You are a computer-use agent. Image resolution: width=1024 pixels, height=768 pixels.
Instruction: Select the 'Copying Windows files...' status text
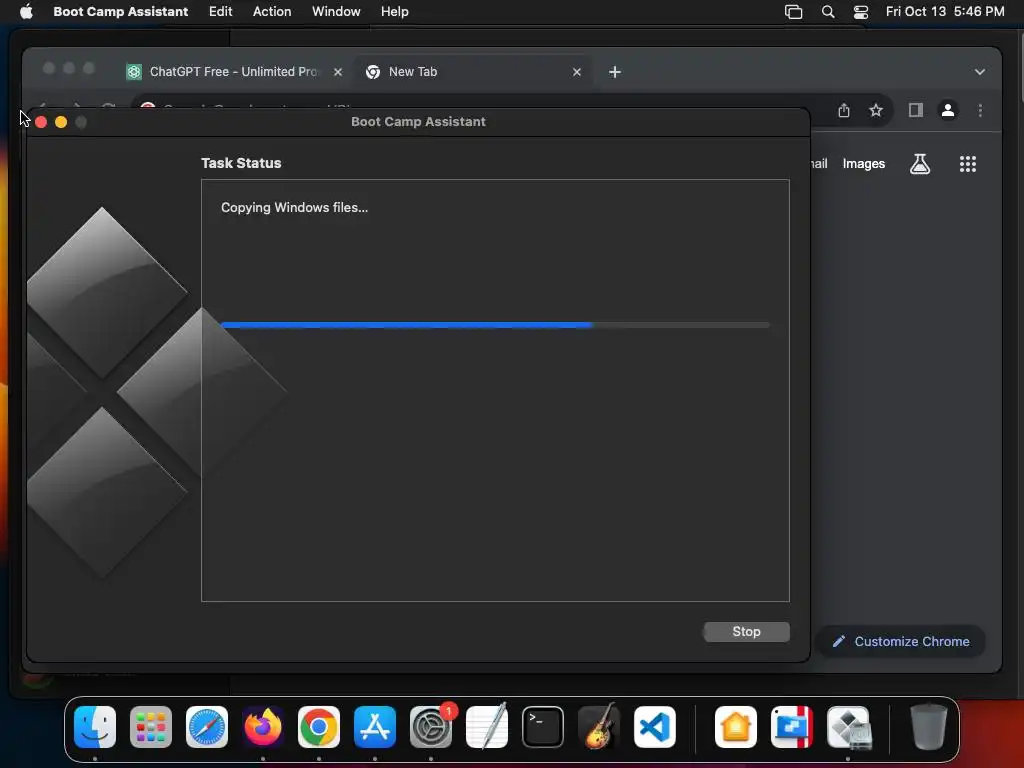(x=295, y=208)
